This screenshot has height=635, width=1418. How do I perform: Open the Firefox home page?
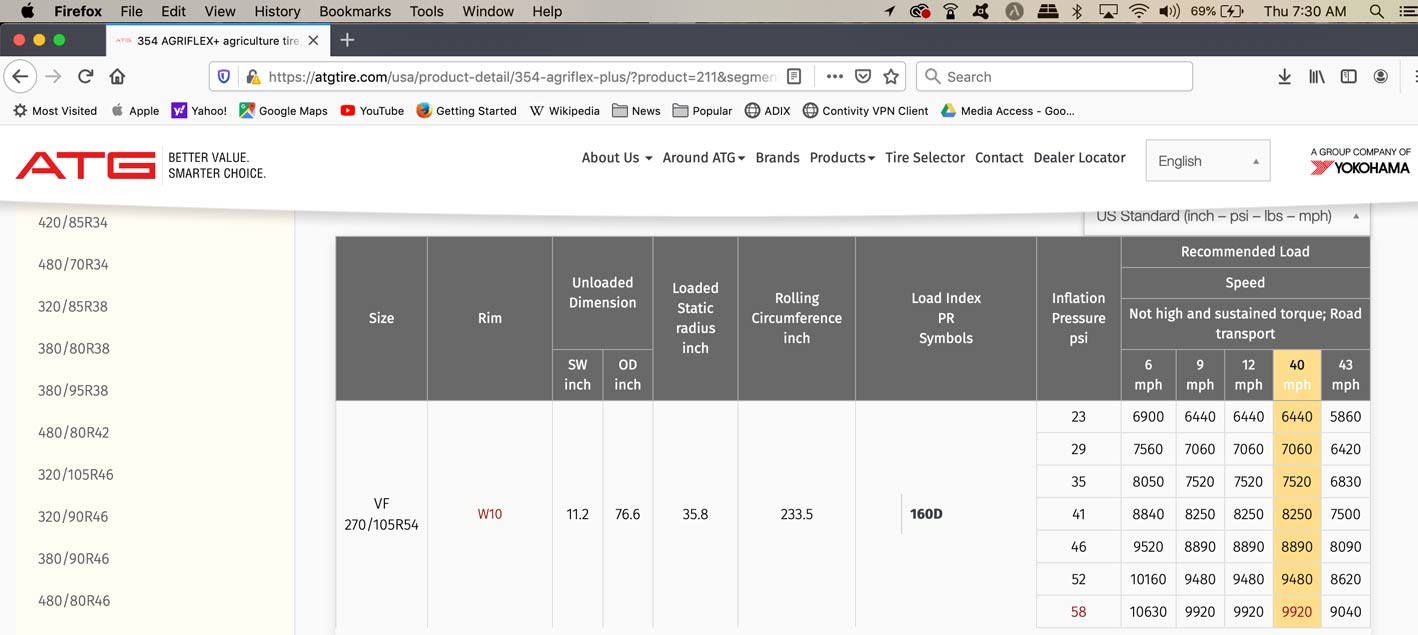click(117, 77)
